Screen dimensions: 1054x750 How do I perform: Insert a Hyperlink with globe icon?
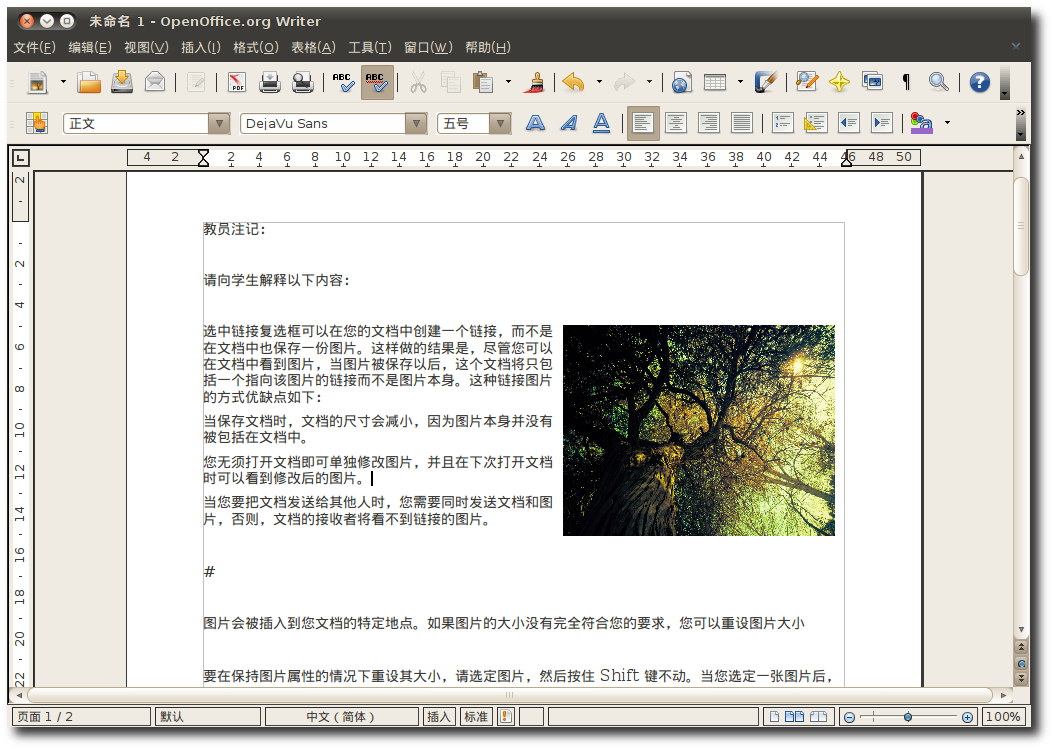pyautogui.click(x=681, y=83)
